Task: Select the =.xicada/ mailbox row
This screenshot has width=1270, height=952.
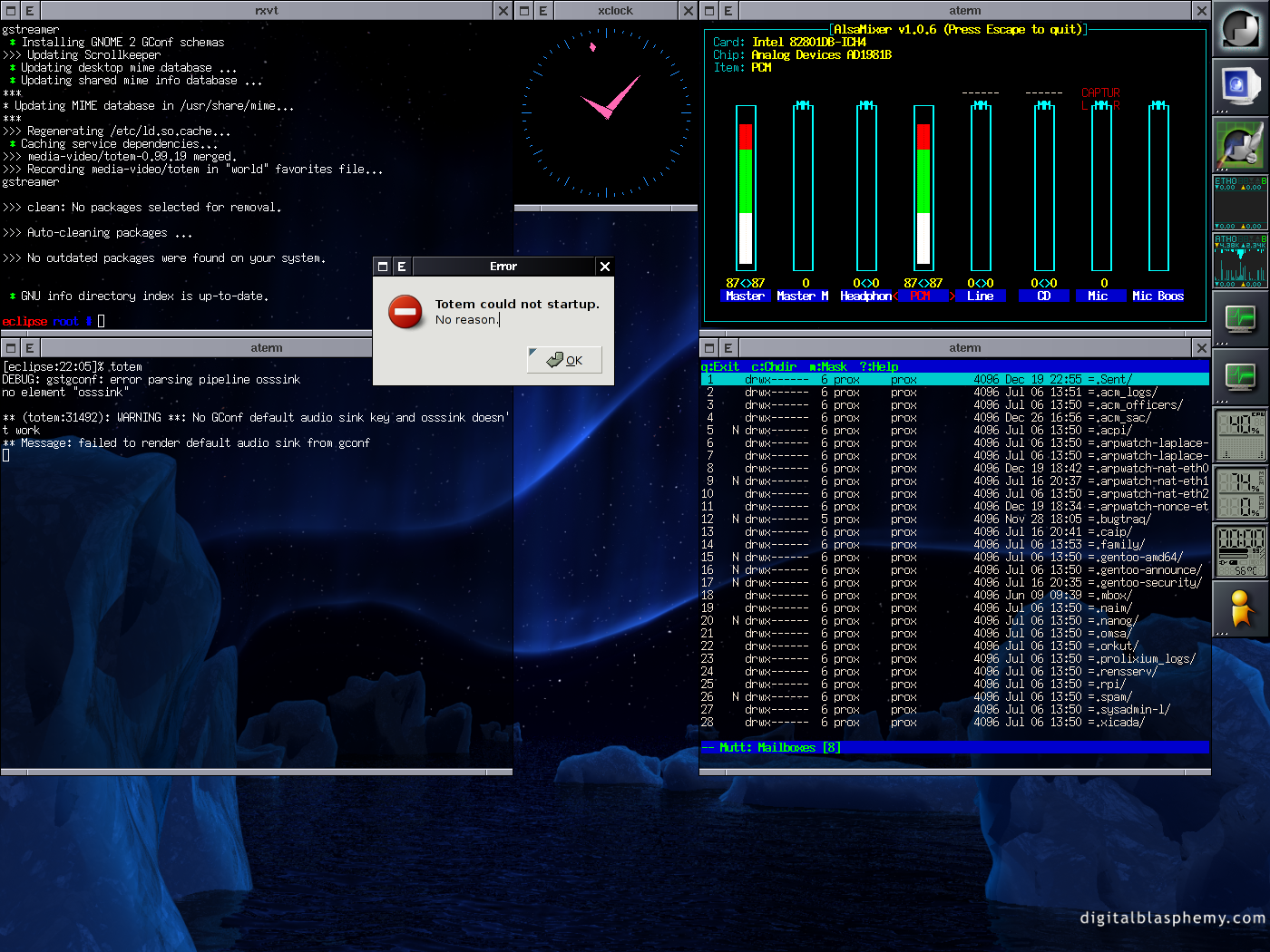Action: [954, 723]
